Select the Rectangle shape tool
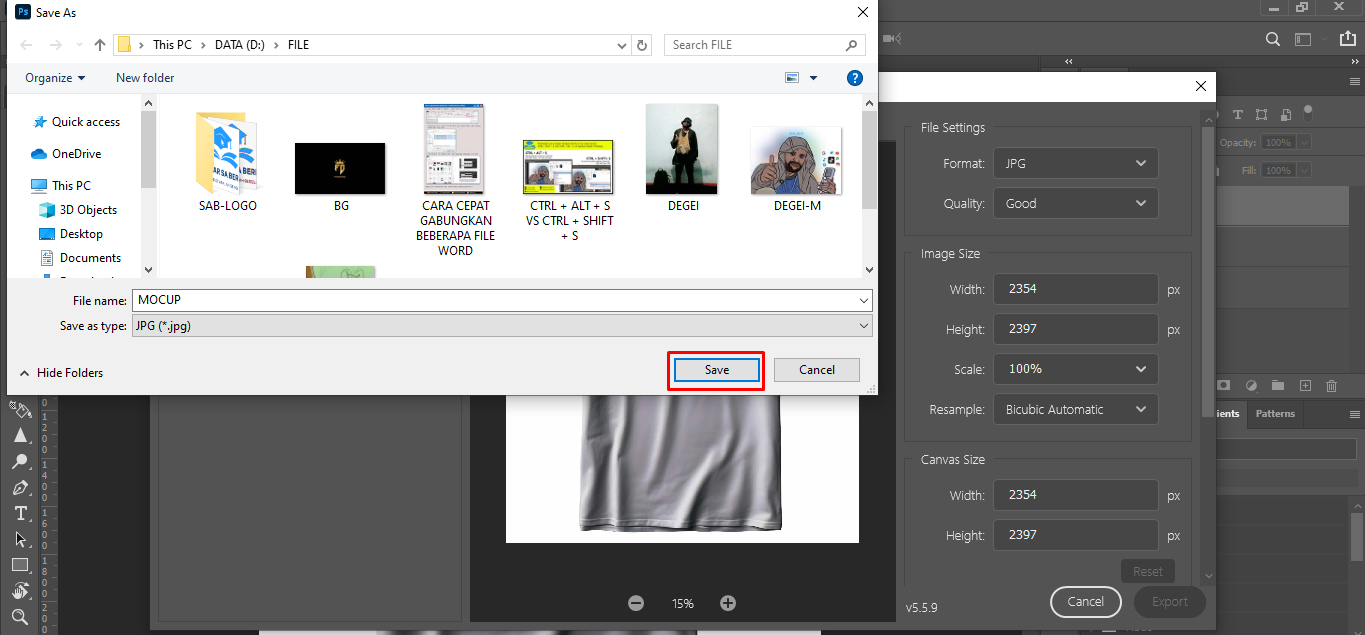 [x=20, y=565]
